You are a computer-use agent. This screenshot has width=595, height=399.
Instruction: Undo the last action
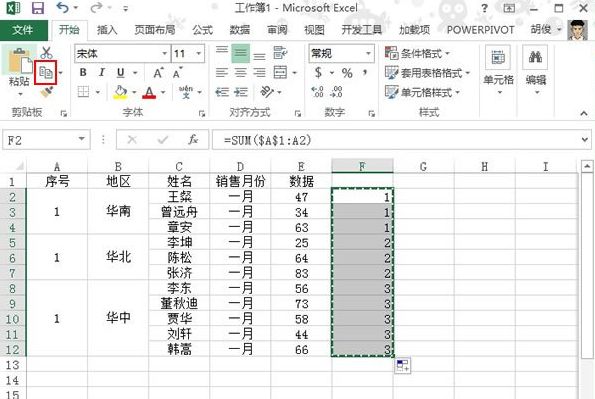tap(62, 8)
